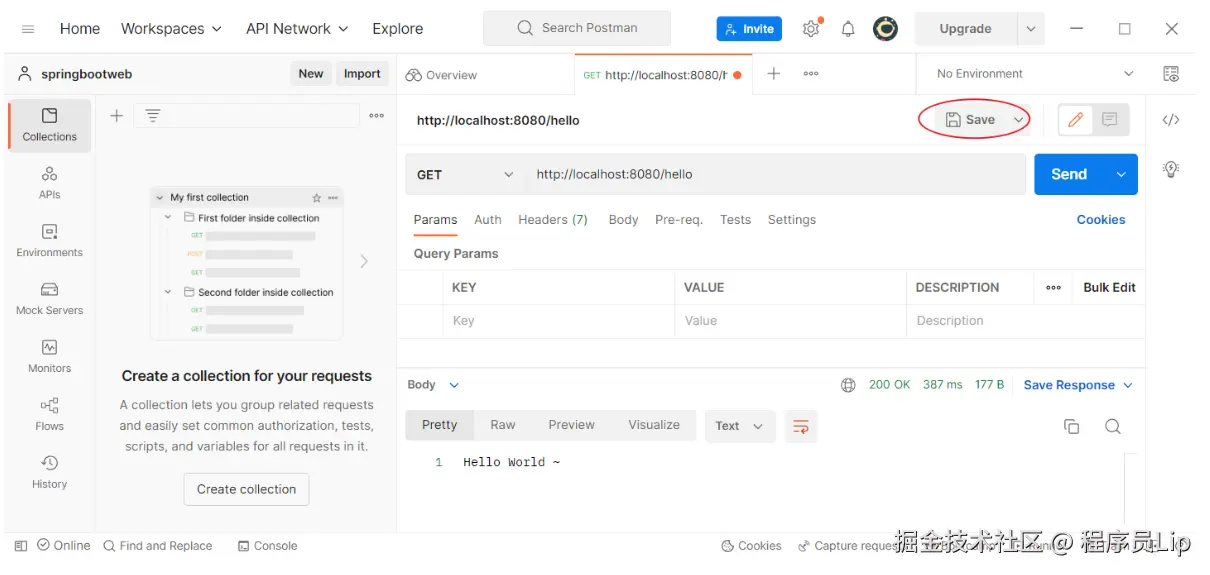1210x575 pixels.
Task: Open the settings gear icon
Action: 811,29
